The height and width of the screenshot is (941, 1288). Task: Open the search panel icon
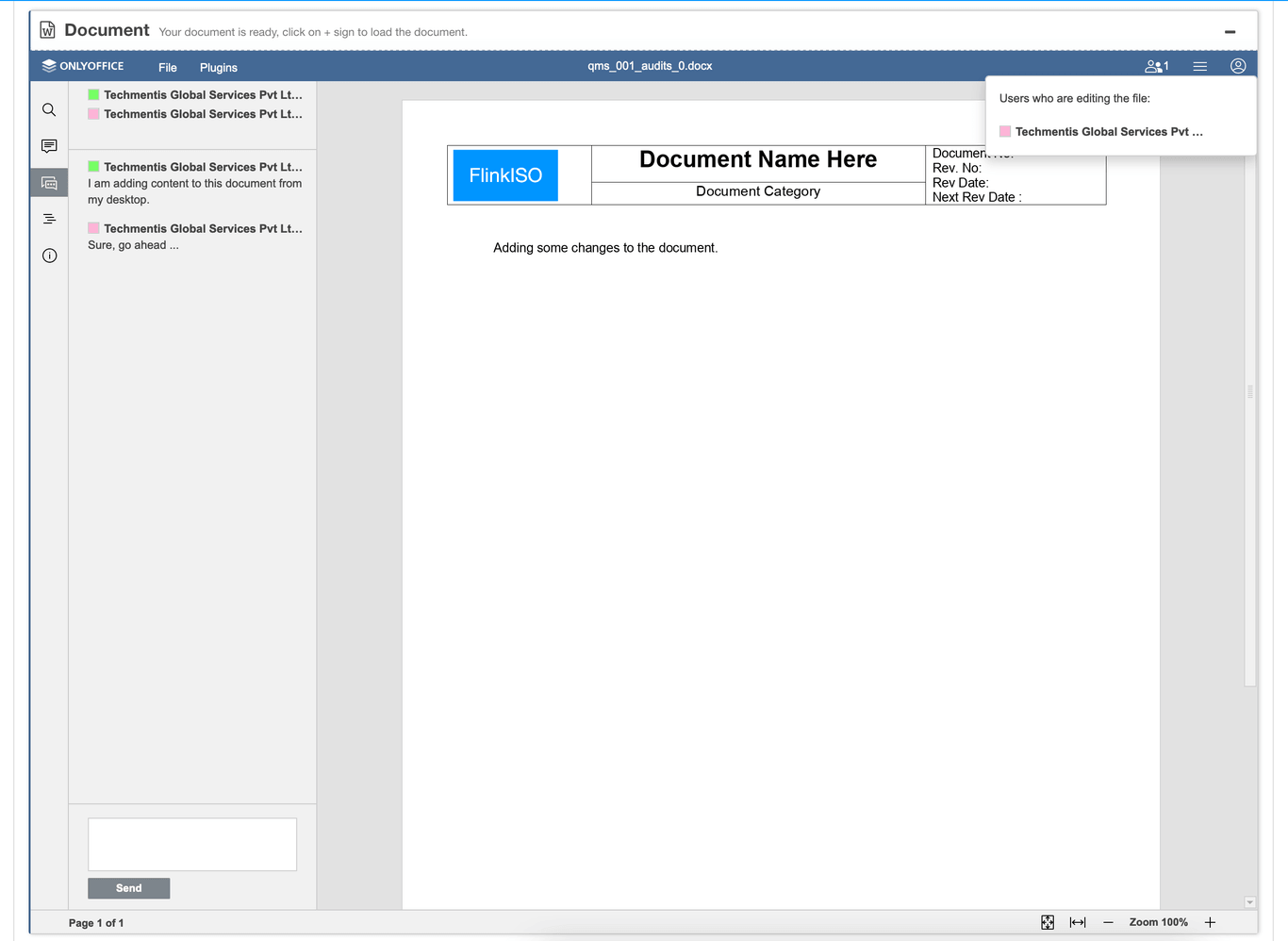tap(49, 110)
